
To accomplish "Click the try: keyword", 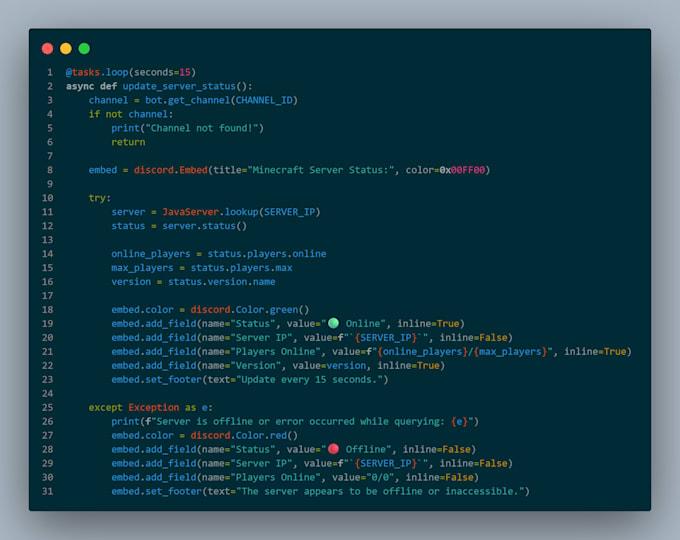I will click(x=100, y=198).
